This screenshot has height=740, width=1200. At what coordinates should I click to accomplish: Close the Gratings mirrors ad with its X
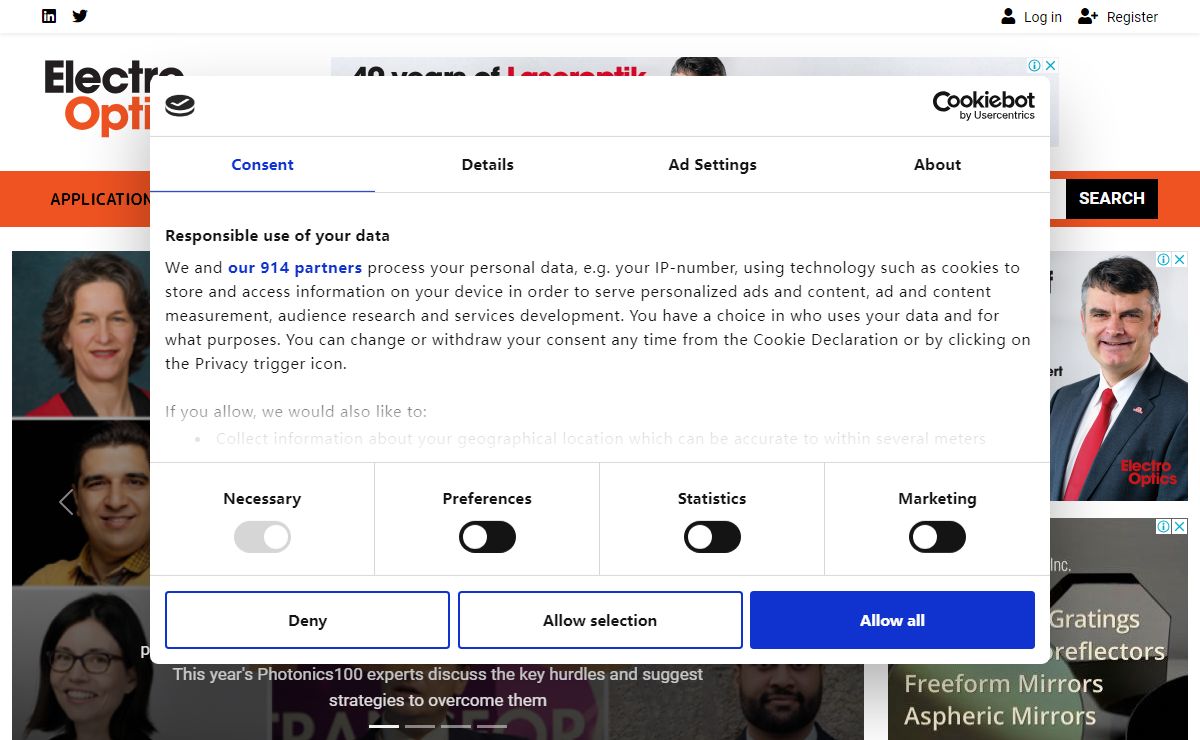tap(1179, 526)
